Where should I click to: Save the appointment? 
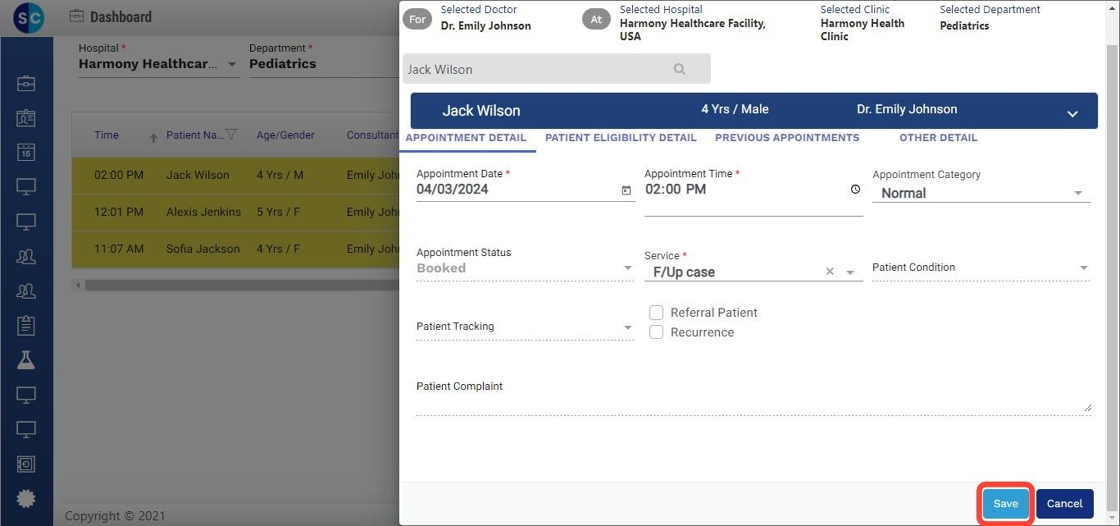point(1005,504)
